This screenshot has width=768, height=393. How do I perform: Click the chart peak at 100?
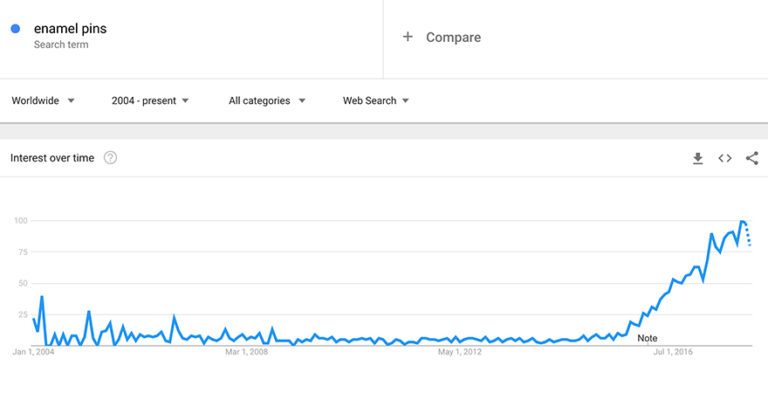coord(743,221)
